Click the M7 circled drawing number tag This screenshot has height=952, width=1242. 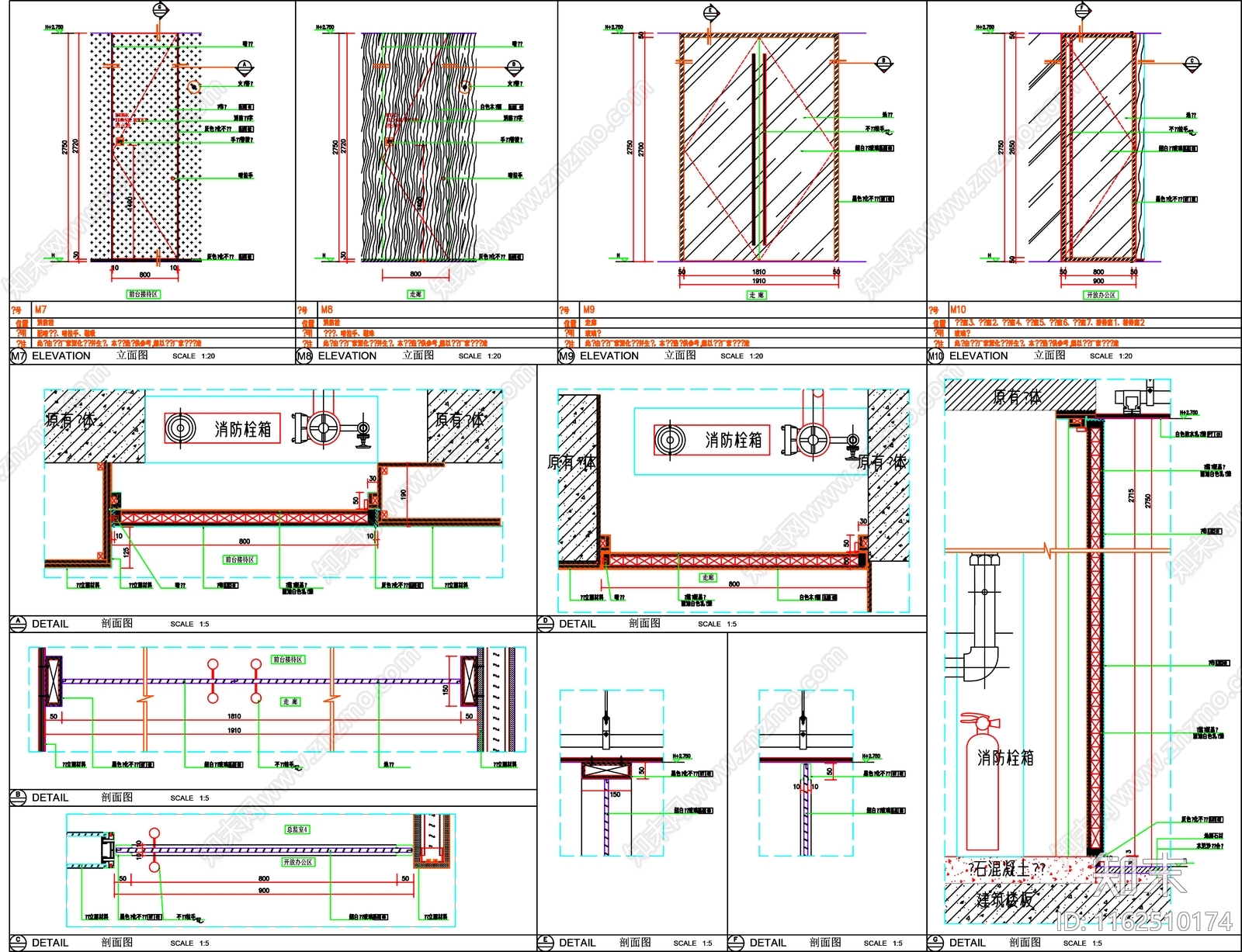coord(18,356)
